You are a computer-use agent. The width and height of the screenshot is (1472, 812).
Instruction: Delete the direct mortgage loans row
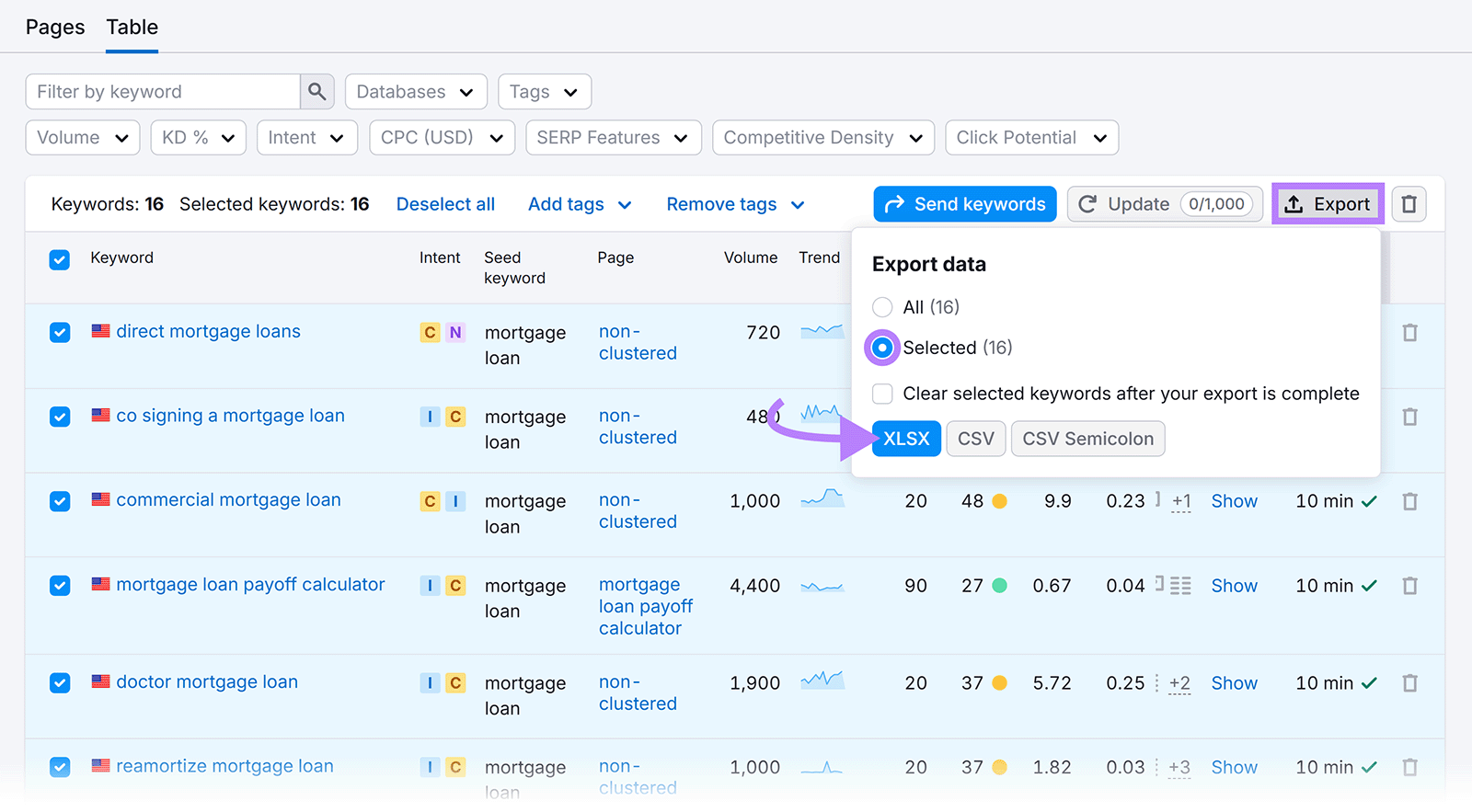(x=1409, y=333)
